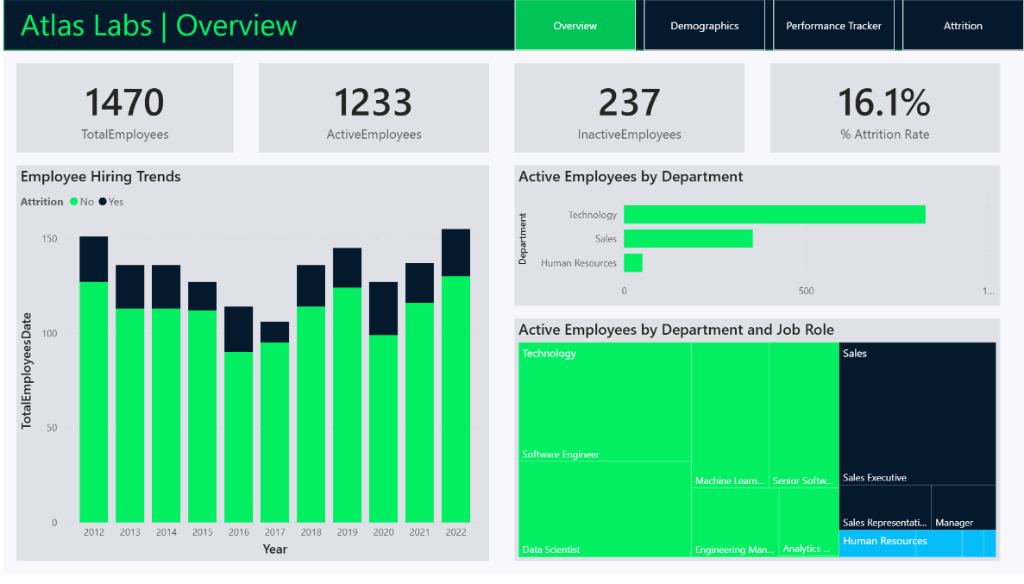Select the ActiveEmployees 1233 card

pyautogui.click(x=373, y=108)
